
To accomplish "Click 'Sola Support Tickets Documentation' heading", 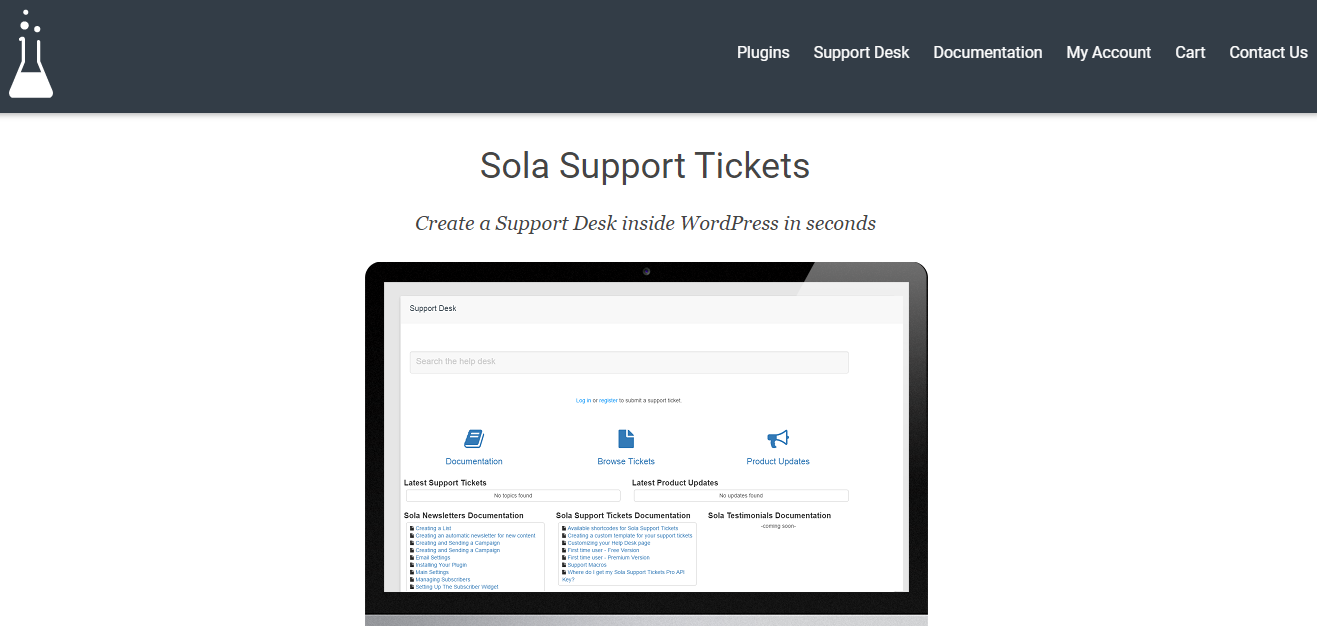I will click(623, 516).
